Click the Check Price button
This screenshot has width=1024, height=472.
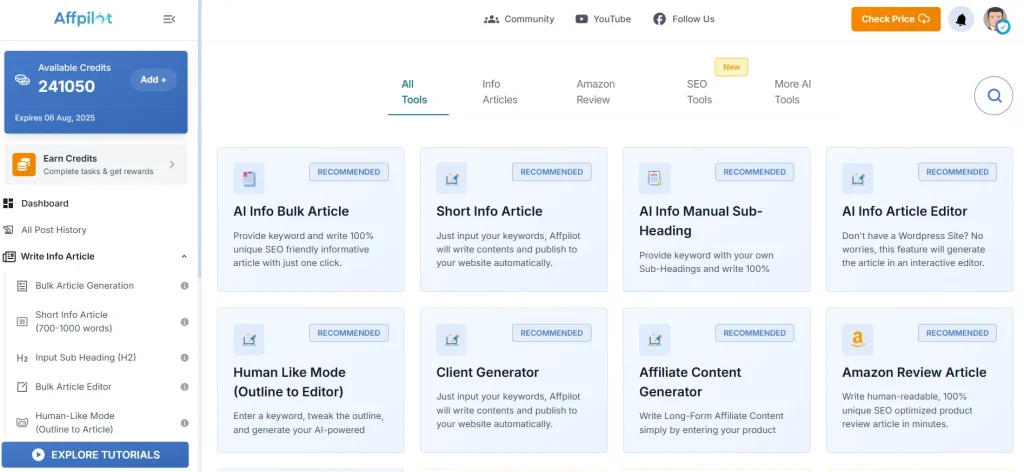[x=895, y=19]
